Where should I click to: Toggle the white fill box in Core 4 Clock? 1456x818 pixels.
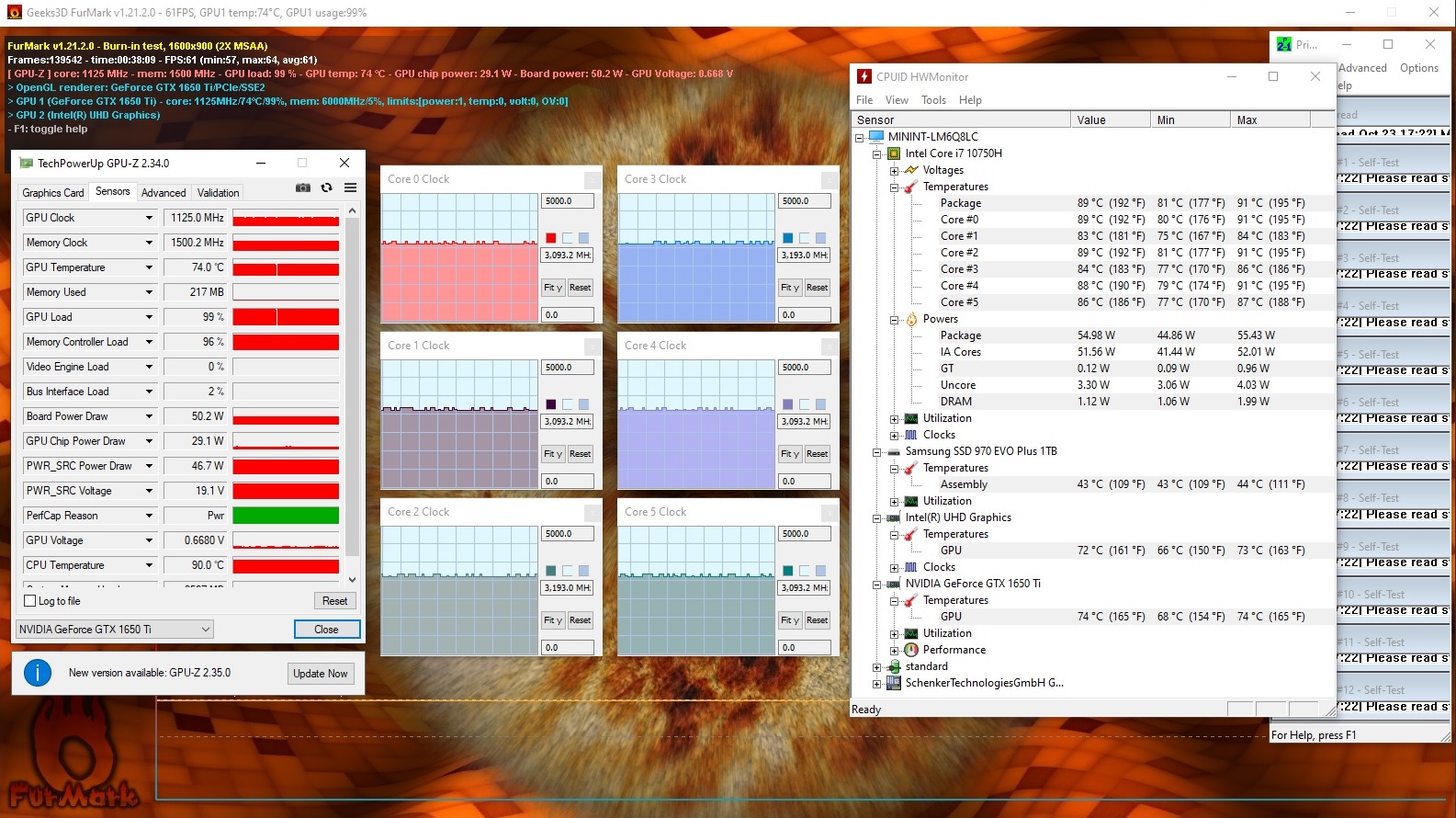click(804, 404)
